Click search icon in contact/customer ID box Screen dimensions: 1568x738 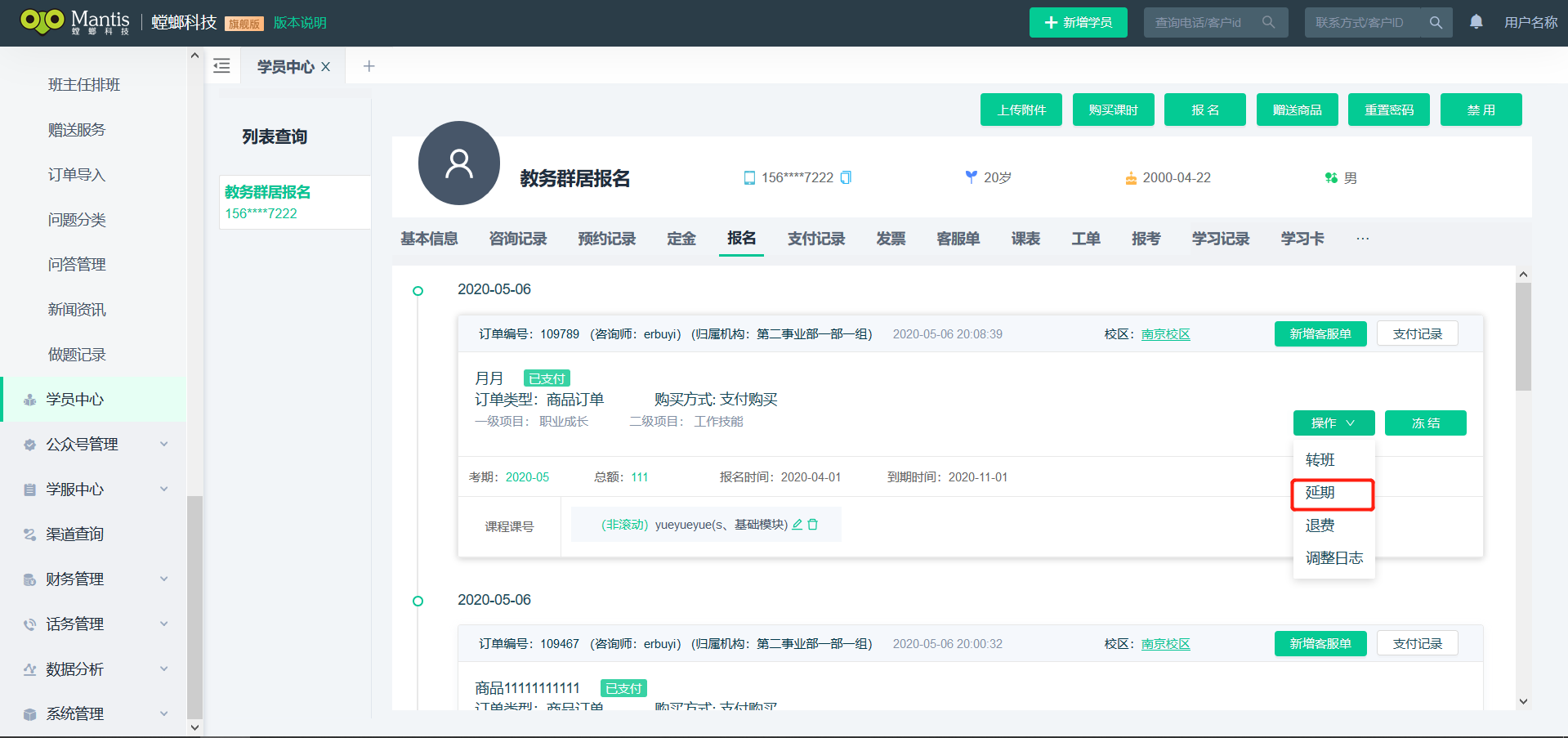click(x=1436, y=22)
